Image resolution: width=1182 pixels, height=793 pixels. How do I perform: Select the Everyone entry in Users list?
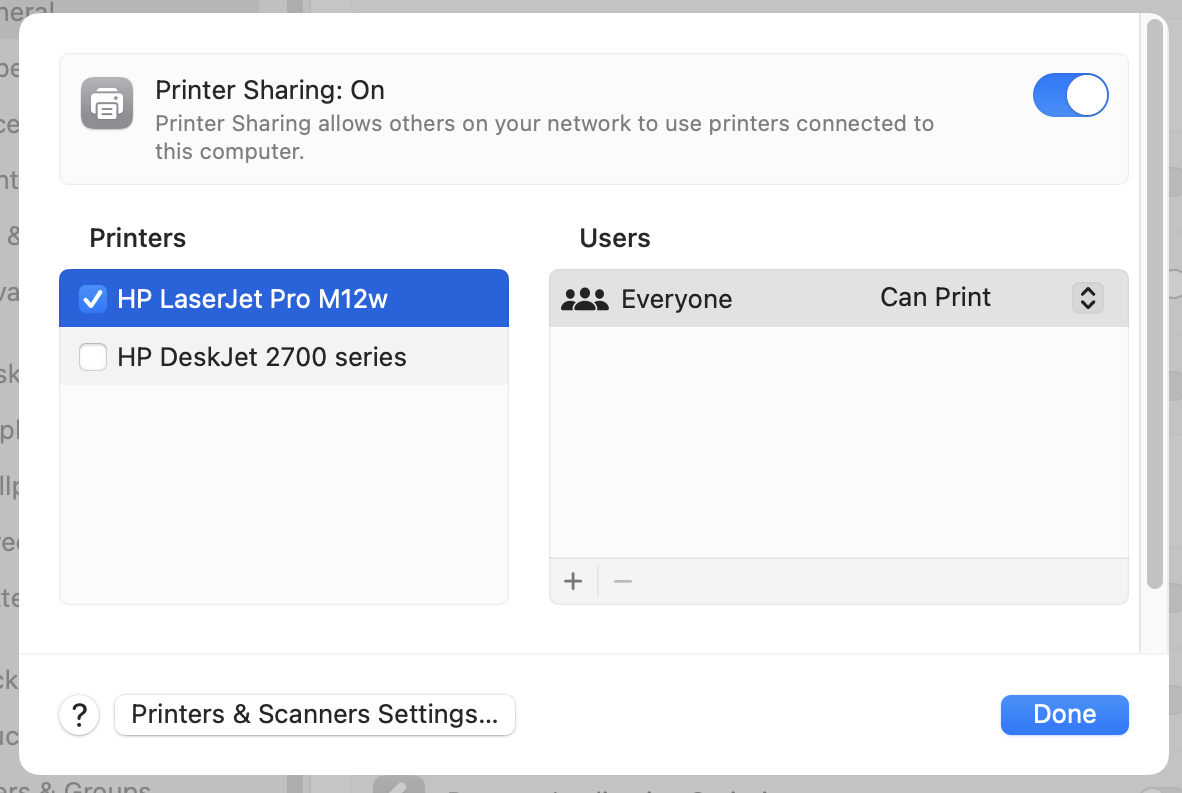coord(678,297)
